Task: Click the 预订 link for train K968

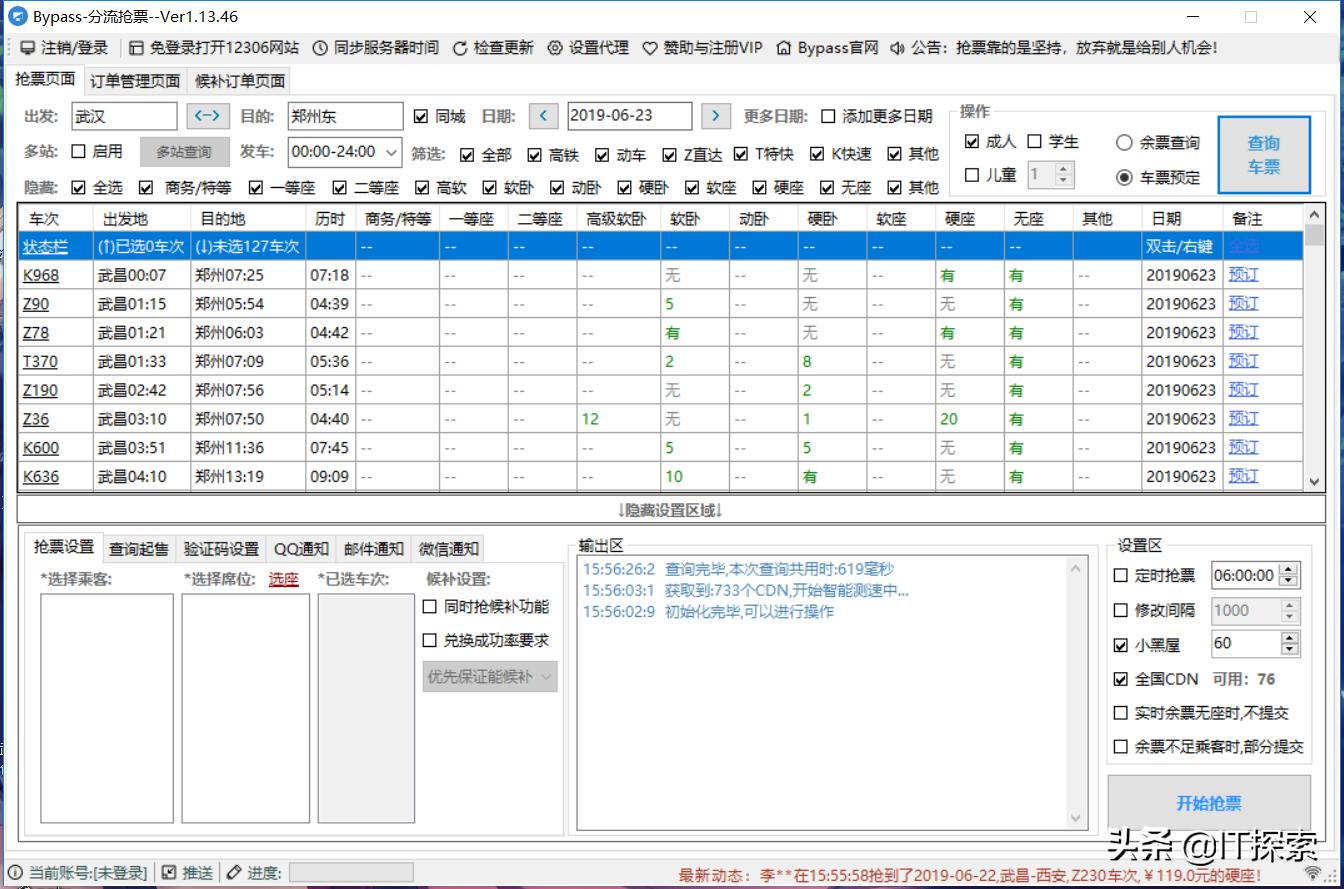Action: click(x=1242, y=274)
